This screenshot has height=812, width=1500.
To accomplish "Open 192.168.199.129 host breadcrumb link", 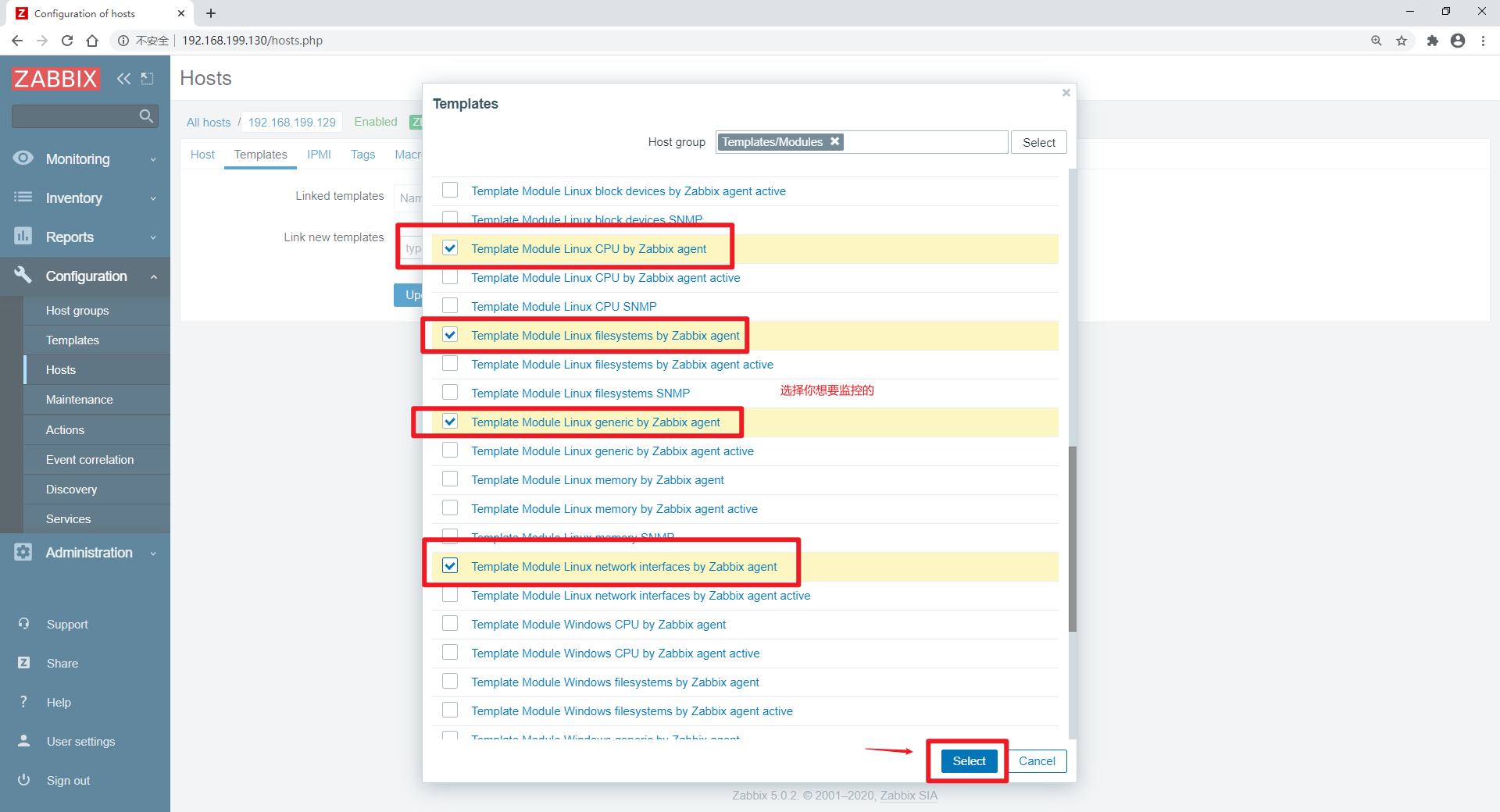I will 292,123.
